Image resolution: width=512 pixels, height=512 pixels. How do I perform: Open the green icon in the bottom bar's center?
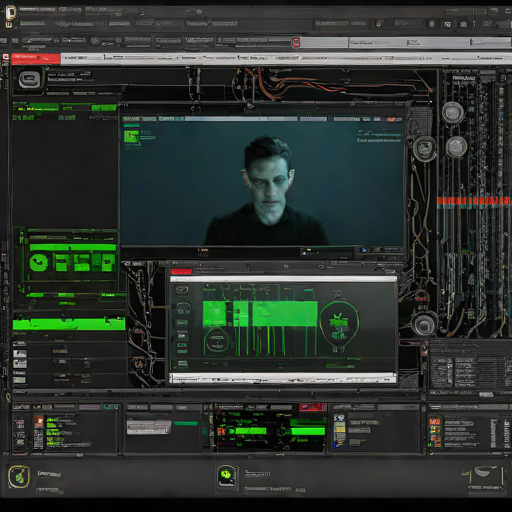coord(227,476)
